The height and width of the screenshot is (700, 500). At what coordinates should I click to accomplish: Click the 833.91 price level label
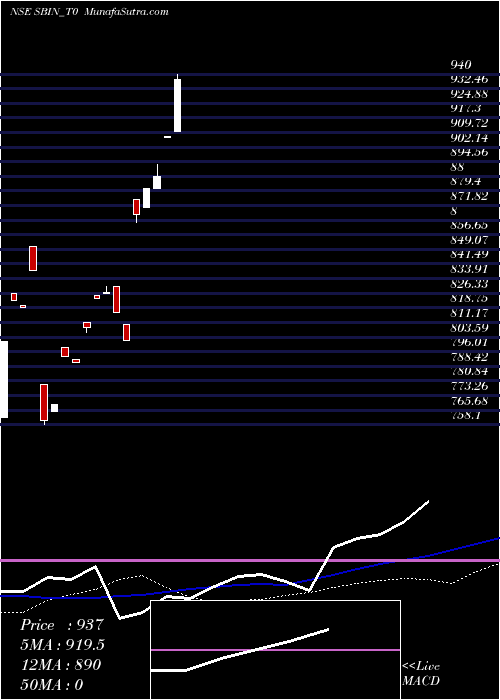click(469, 269)
